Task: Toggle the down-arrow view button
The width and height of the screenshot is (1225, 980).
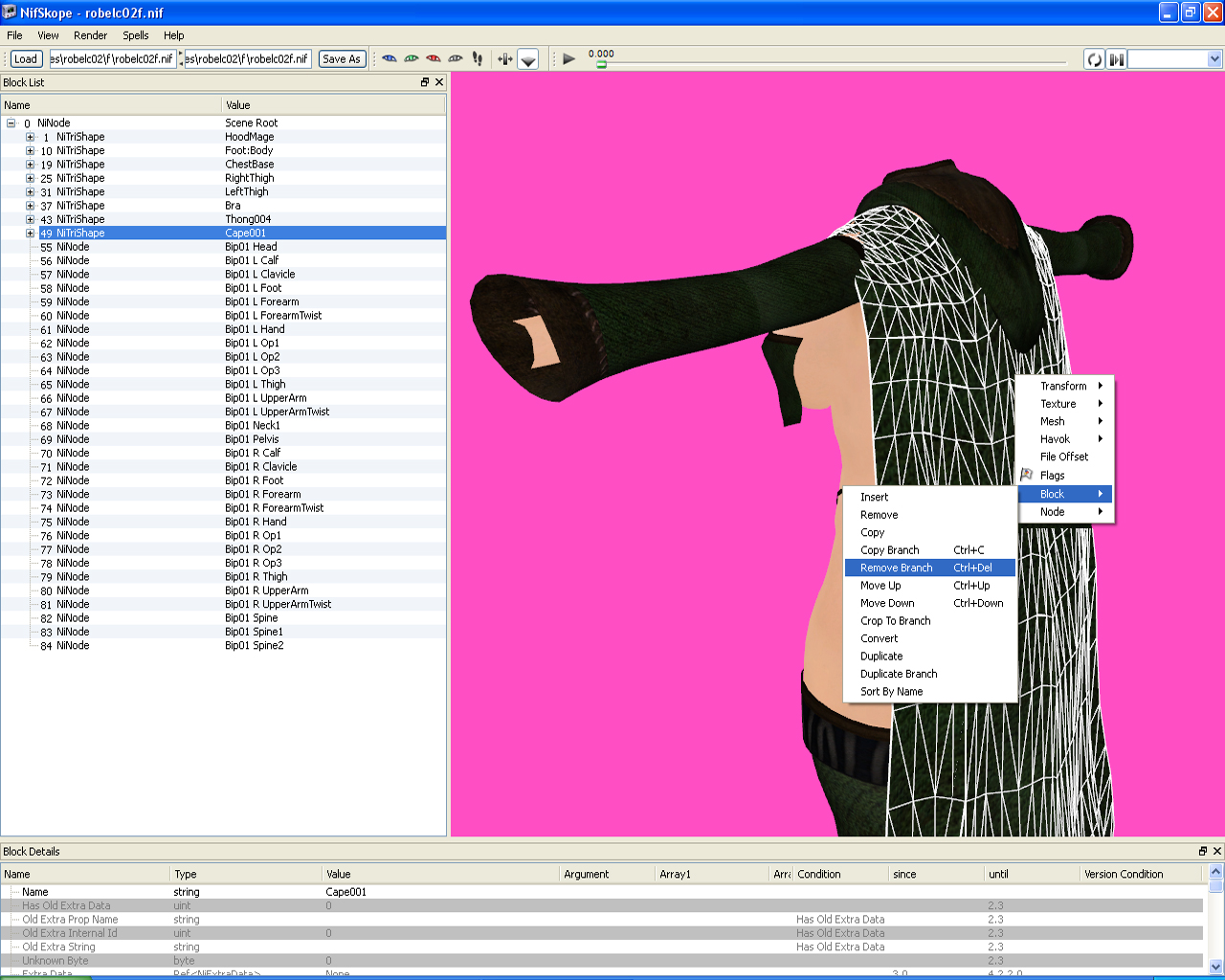Action: [x=528, y=59]
